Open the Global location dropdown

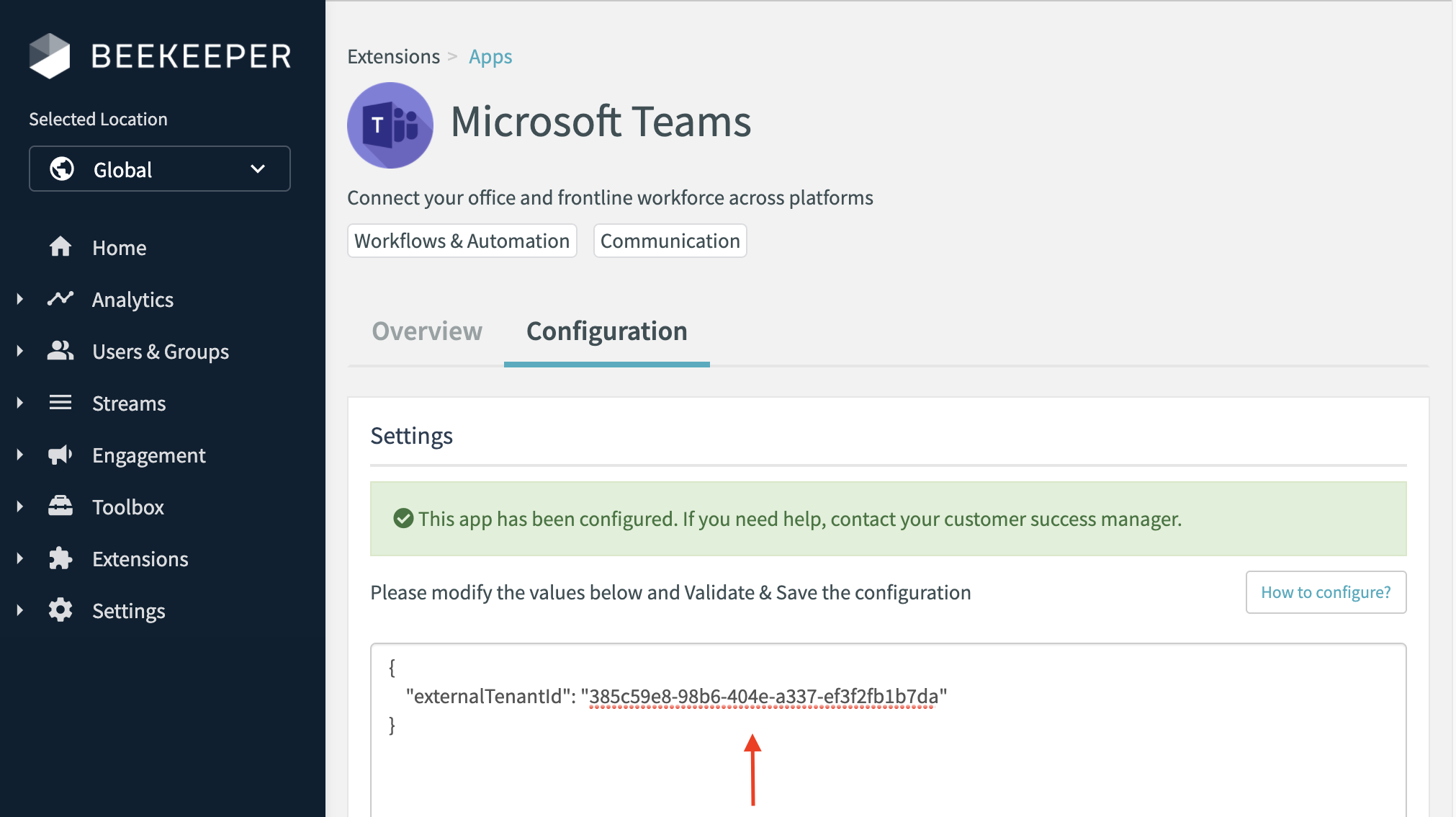point(160,169)
